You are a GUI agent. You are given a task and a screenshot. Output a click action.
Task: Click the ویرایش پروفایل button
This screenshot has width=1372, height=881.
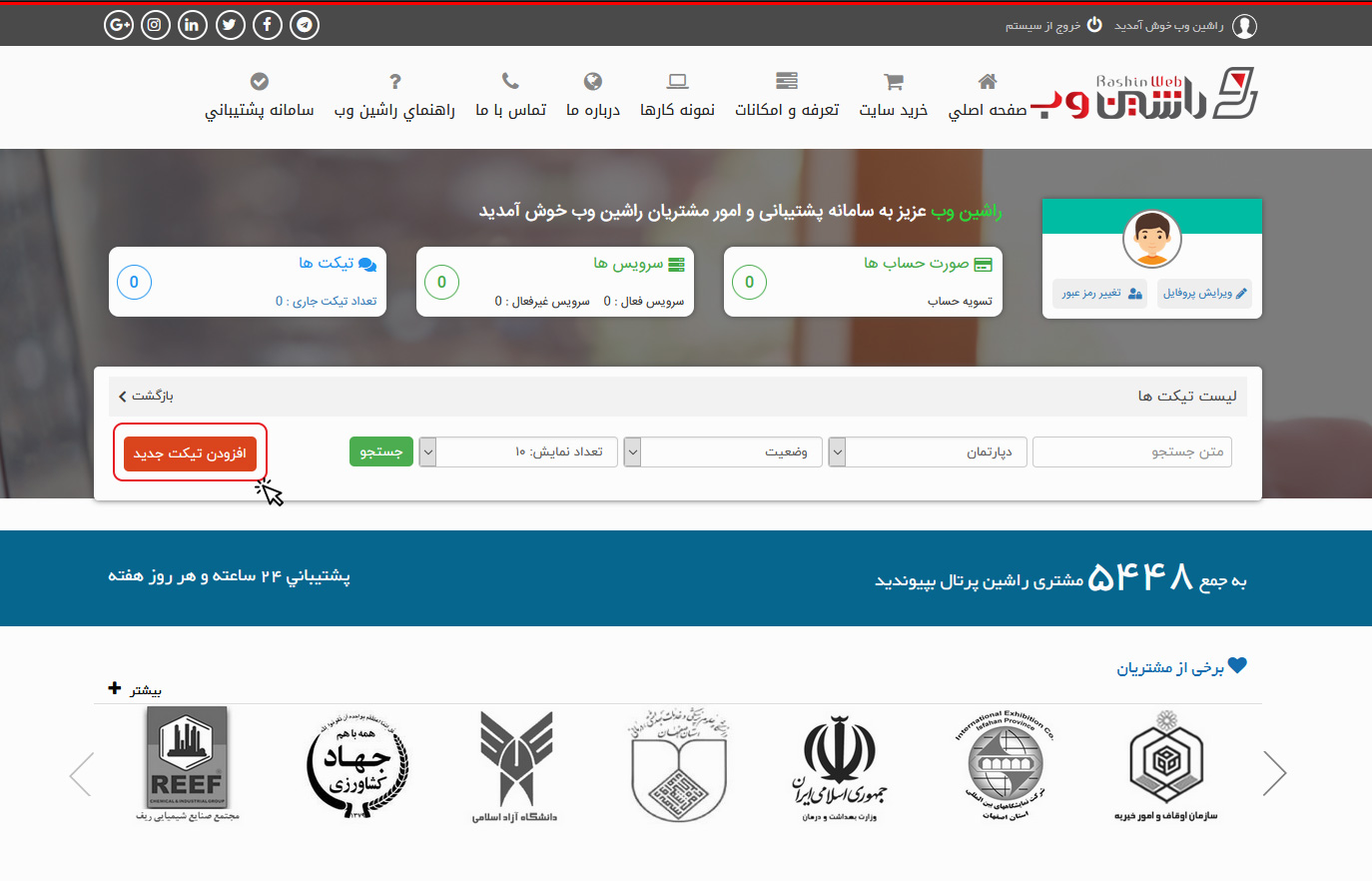(x=1205, y=293)
